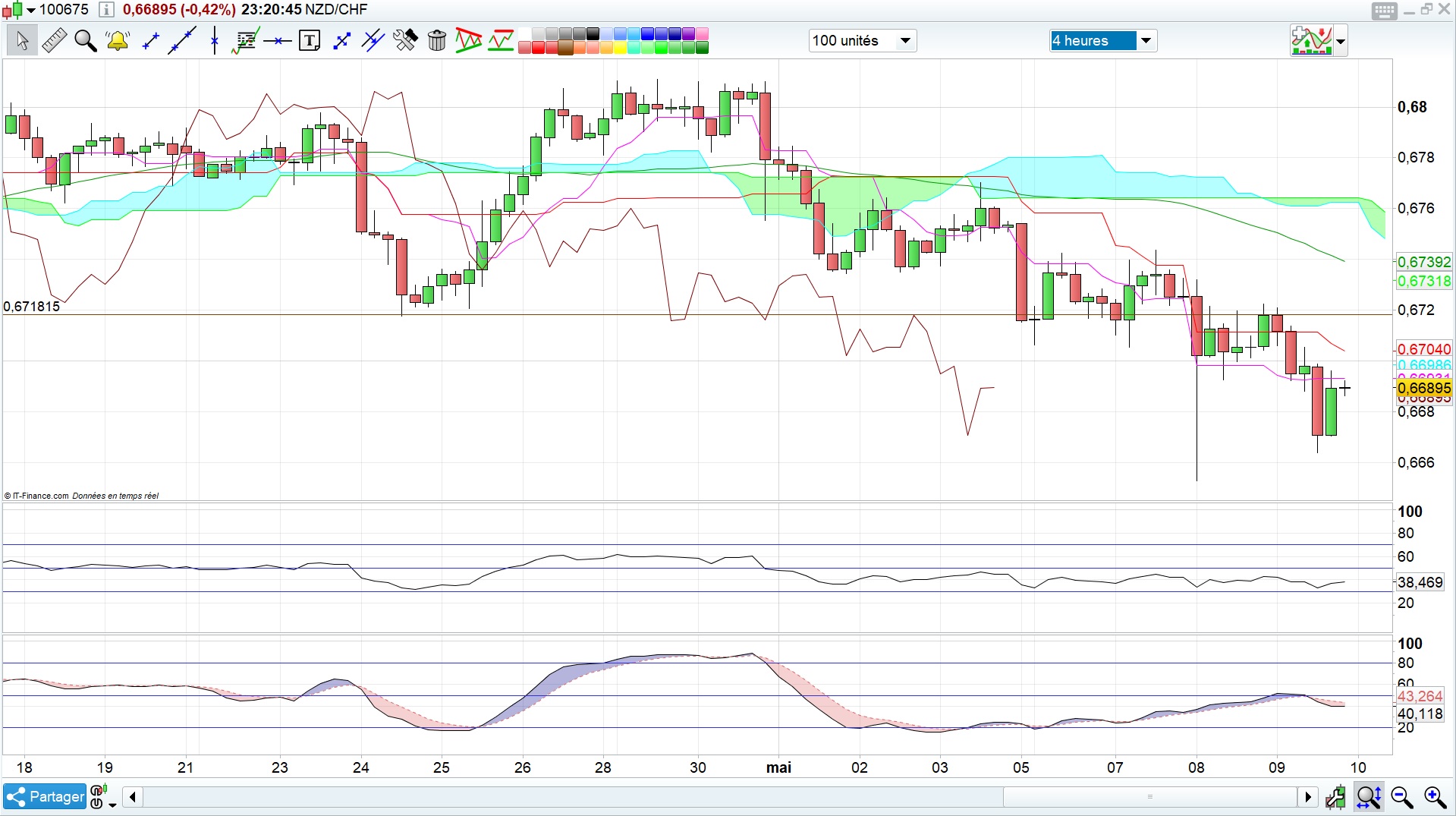The height and width of the screenshot is (816, 1456).
Task: Pick the dark green color swatch
Action: click(702, 48)
